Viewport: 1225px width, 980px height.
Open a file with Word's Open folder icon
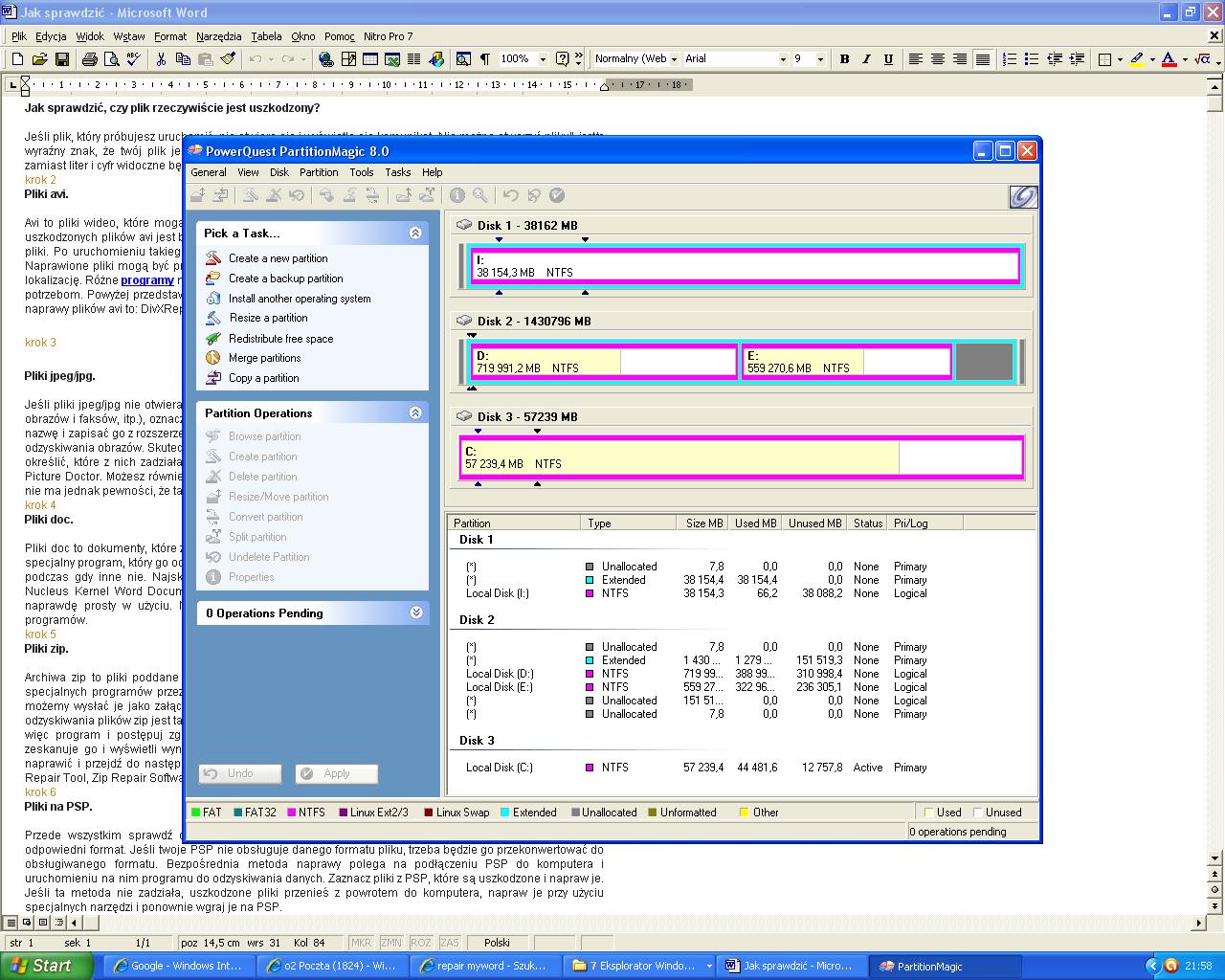tap(39, 59)
